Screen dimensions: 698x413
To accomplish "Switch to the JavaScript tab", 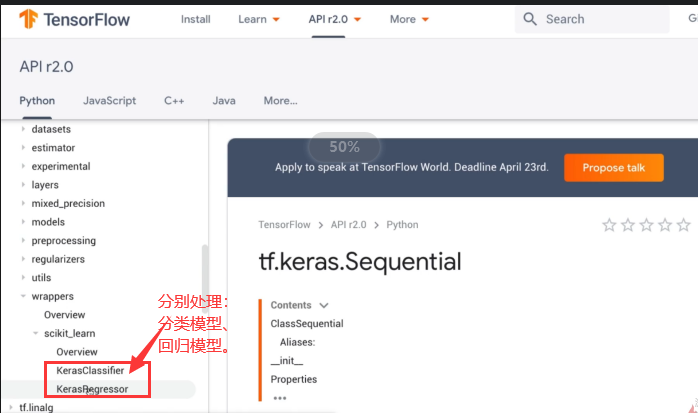I will [x=110, y=101].
